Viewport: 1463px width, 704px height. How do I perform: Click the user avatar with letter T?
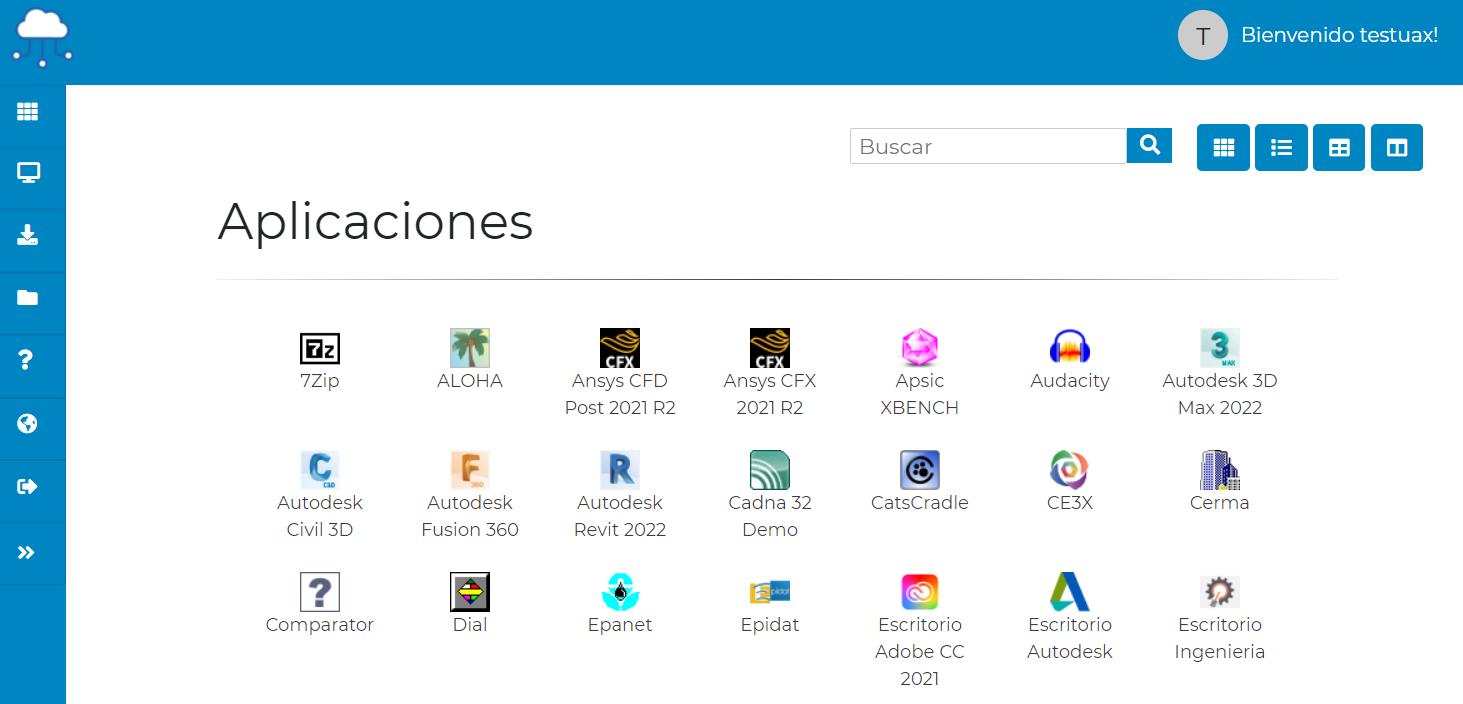(1203, 35)
